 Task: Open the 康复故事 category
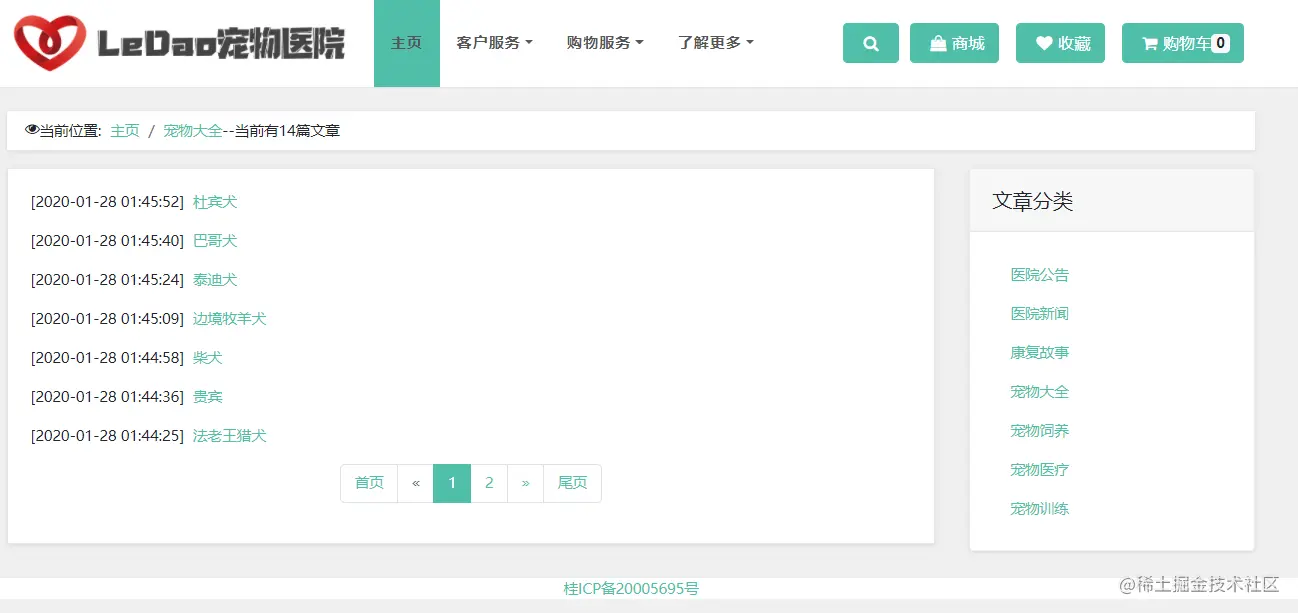pyautogui.click(x=1040, y=353)
